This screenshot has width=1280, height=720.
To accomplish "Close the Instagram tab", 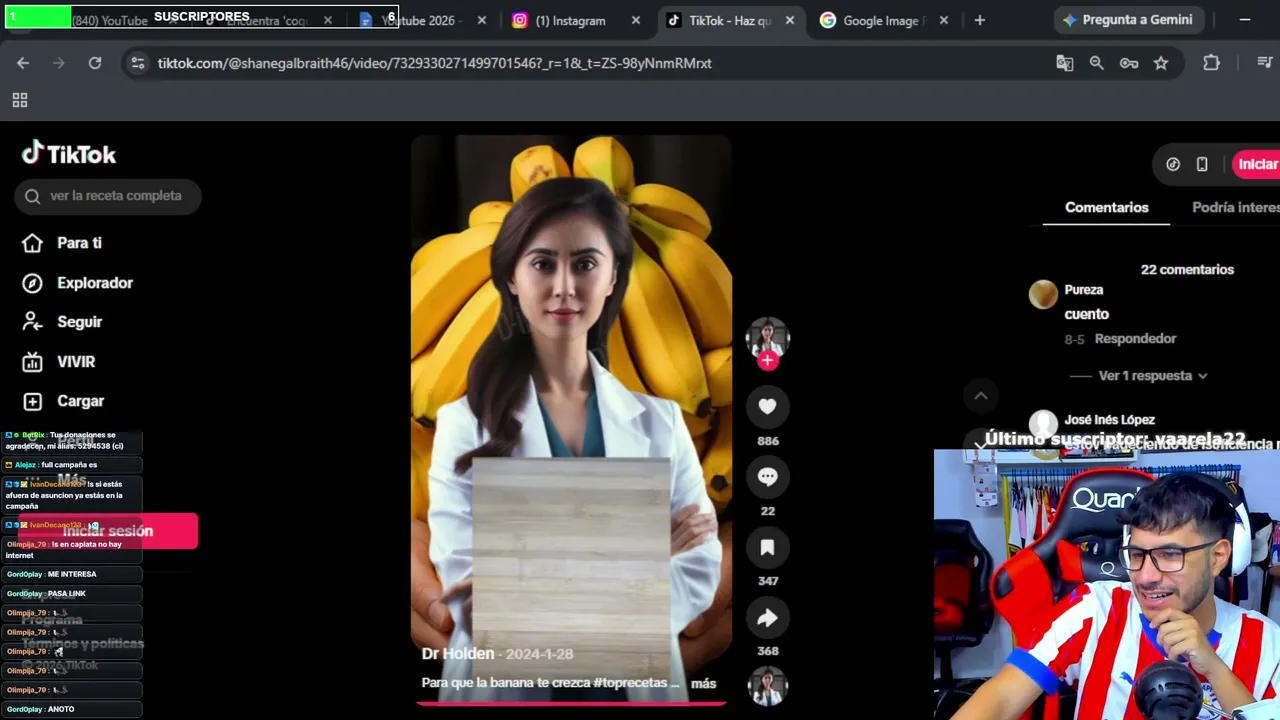I will [x=636, y=20].
